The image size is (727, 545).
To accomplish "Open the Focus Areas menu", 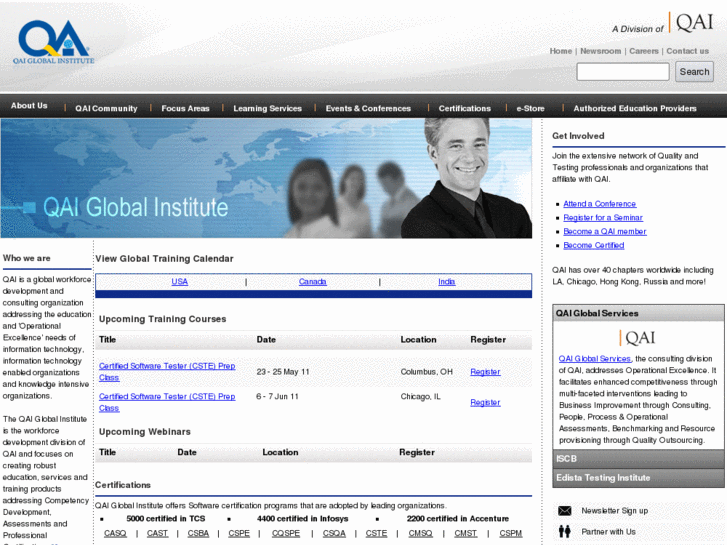I will 185,109.
